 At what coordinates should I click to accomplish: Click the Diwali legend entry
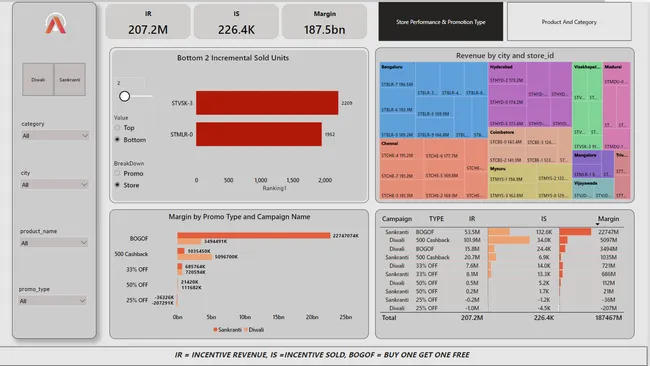click(254, 330)
